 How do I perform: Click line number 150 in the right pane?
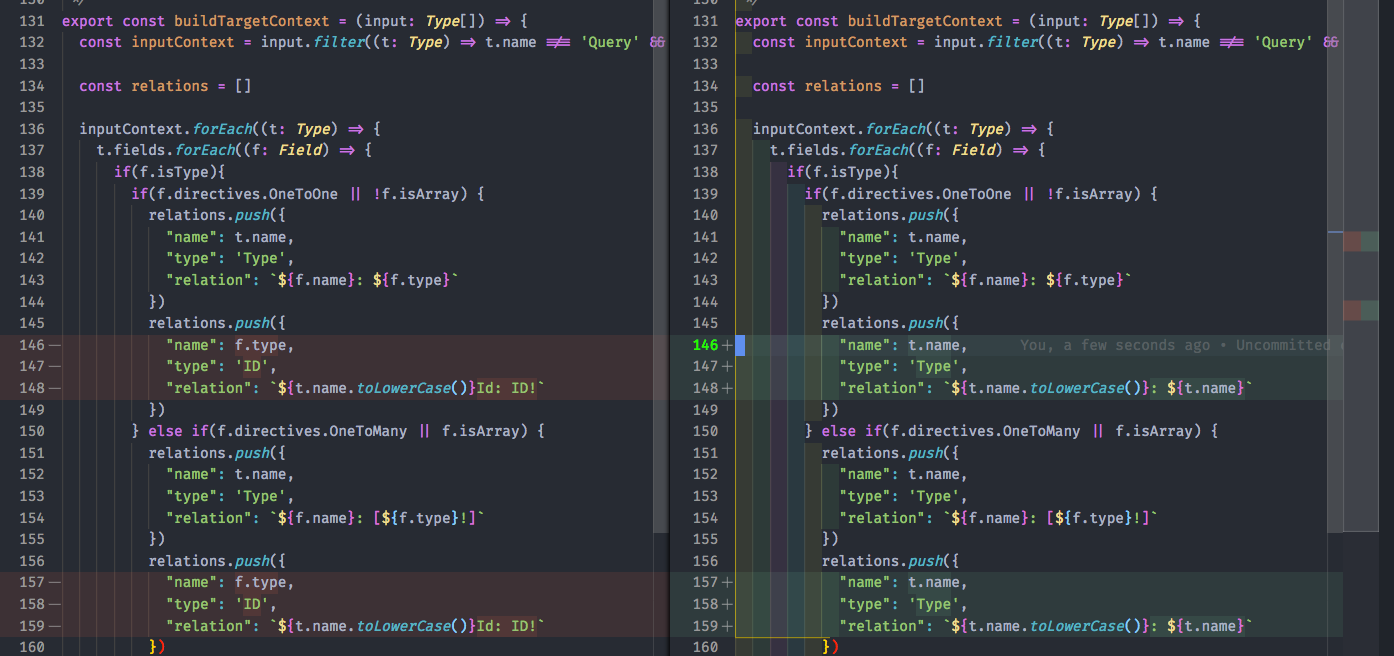(705, 431)
